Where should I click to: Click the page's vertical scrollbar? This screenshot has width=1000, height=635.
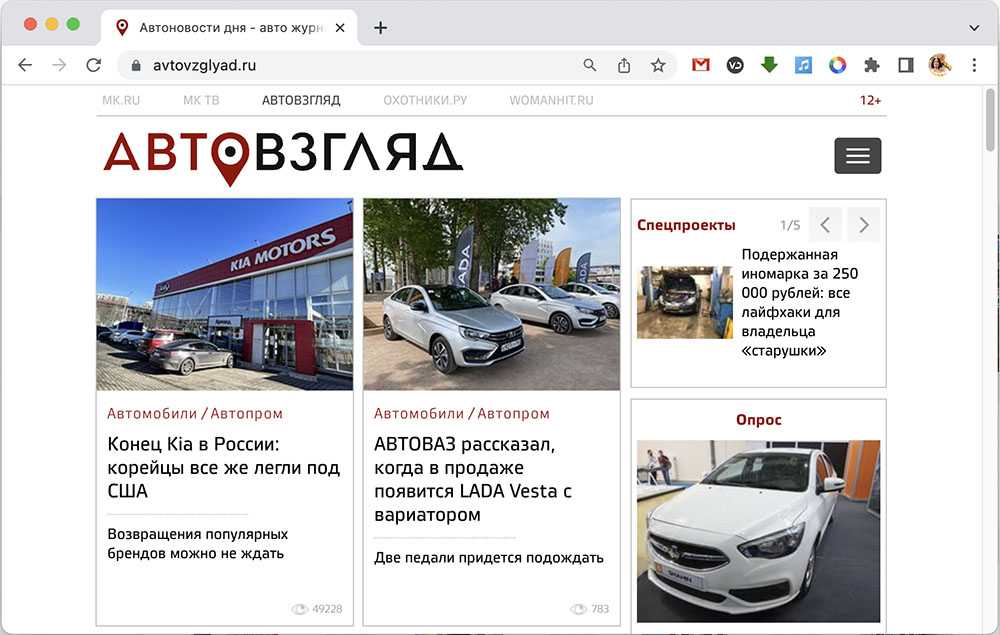990,120
